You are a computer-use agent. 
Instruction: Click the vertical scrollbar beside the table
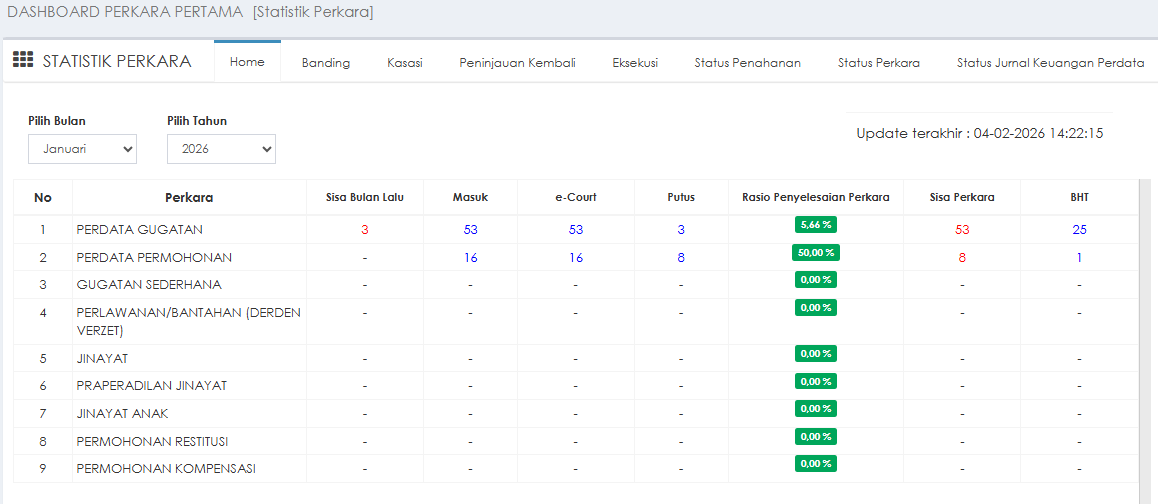[1144, 330]
